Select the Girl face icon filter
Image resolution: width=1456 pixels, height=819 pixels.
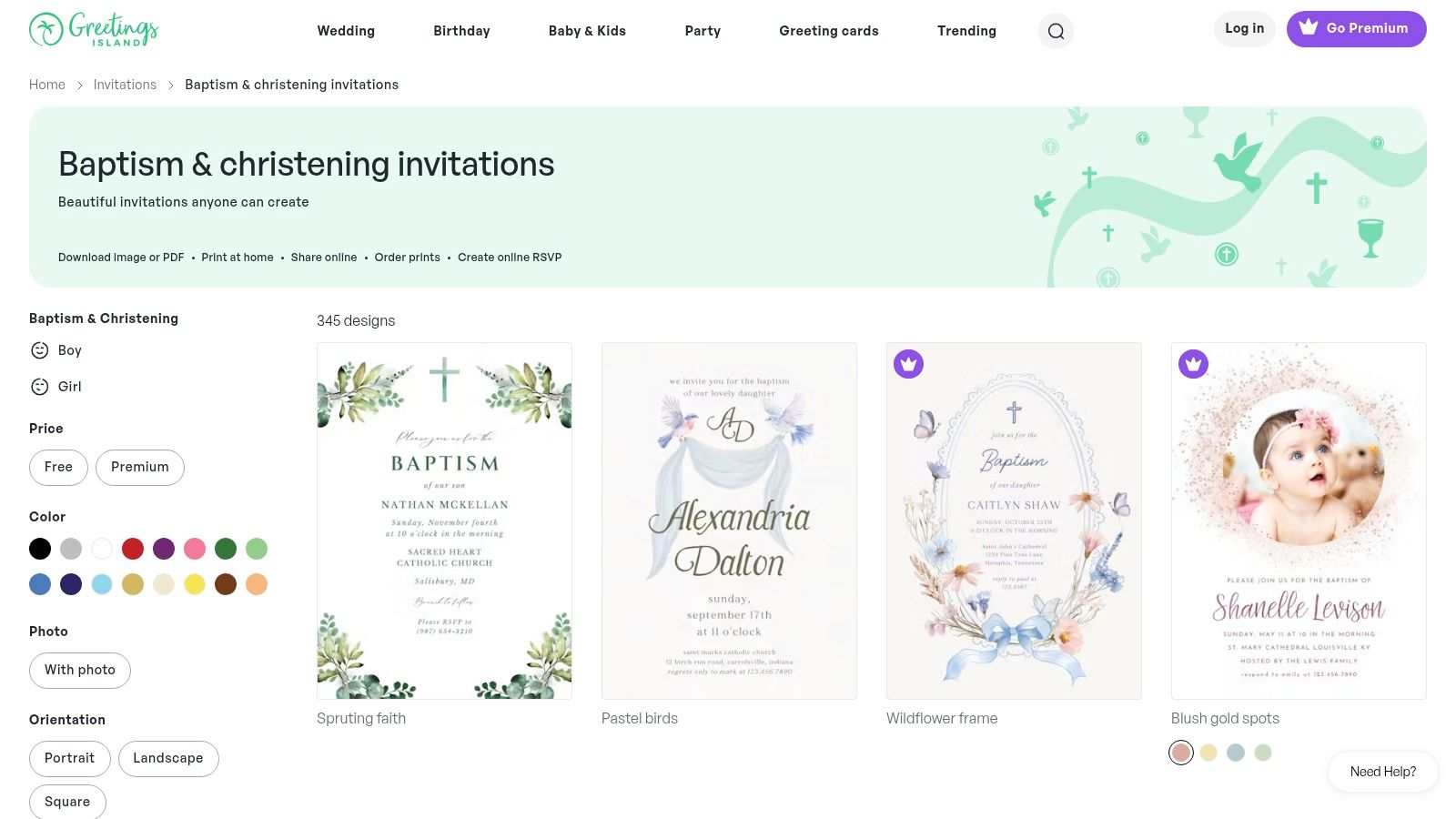coord(40,387)
